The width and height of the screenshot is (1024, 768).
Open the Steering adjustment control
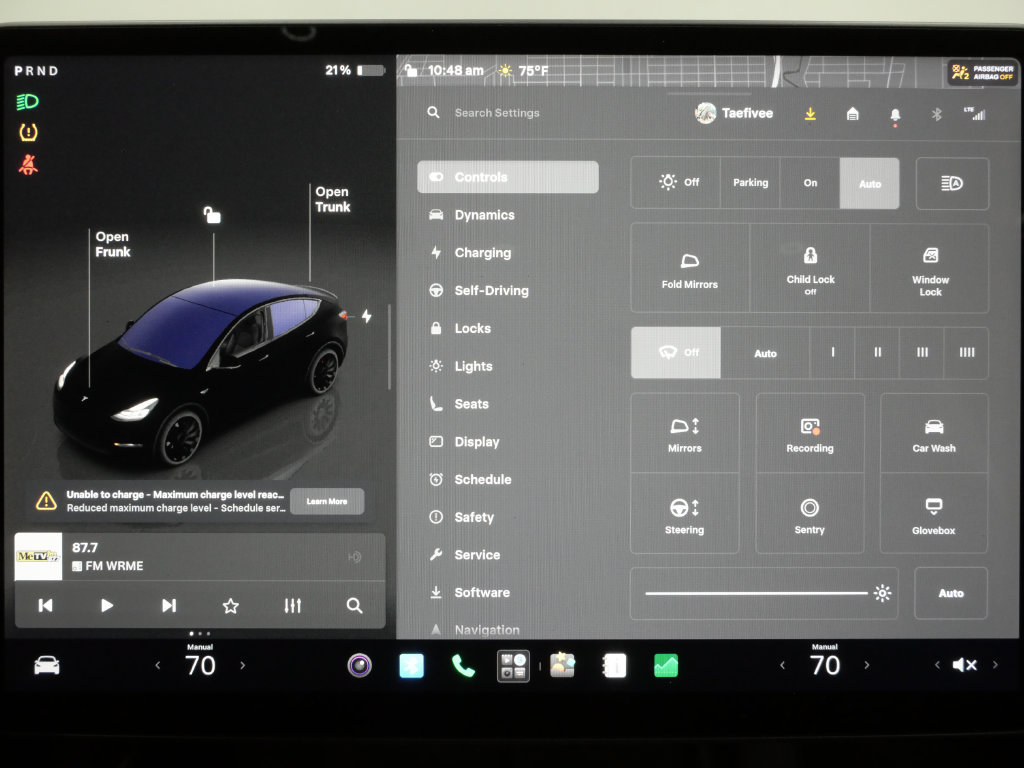click(684, 515)
